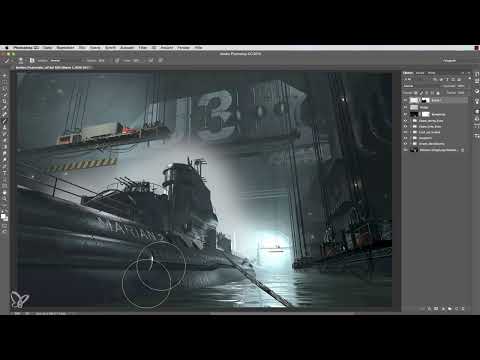
Task: Delete layer using the trash icon
Action: click(x=463, y=309)
